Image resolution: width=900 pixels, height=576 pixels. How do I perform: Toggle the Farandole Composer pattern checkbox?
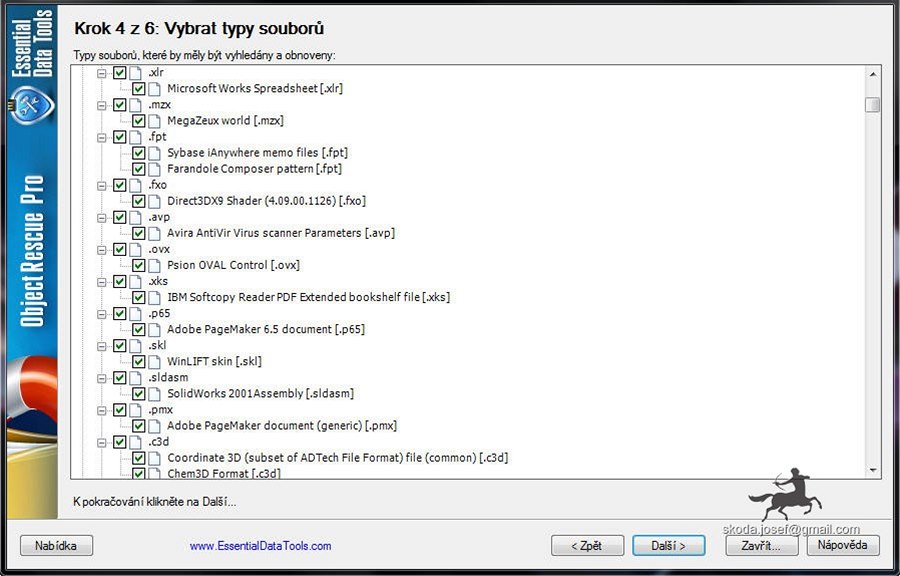click(x=139, y=169)
